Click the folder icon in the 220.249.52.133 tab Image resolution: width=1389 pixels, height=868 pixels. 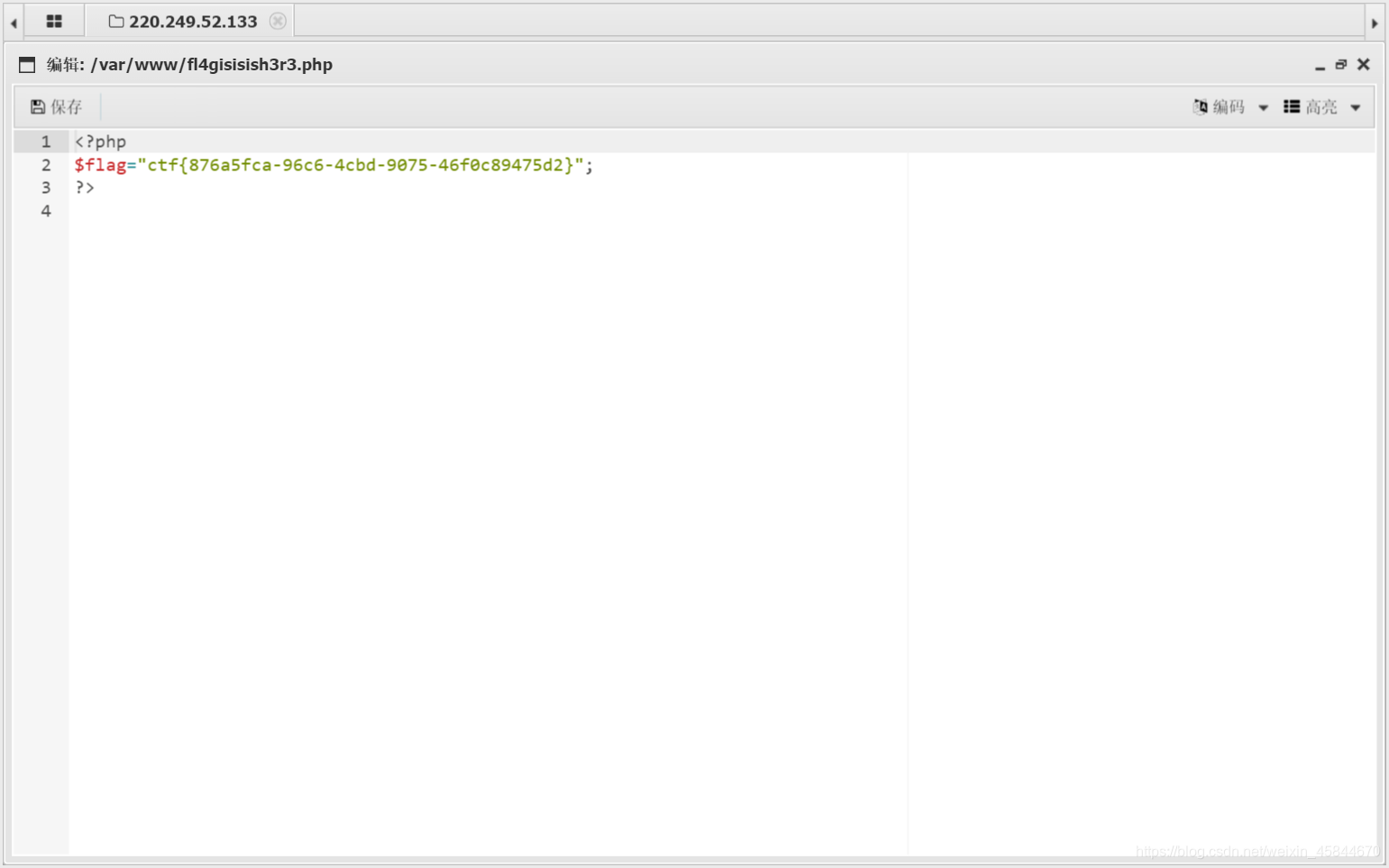(x=113, y=20)
